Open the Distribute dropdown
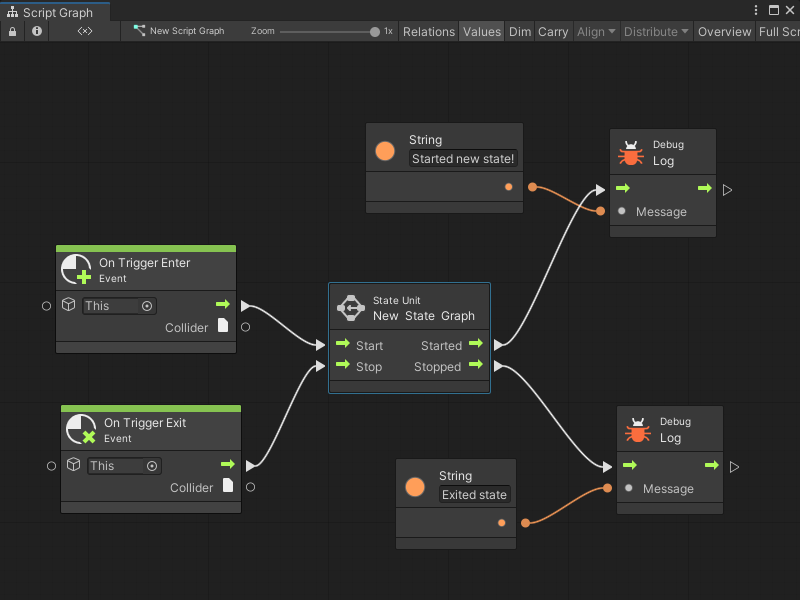This screenshot has height=600, width=800. (x=655, y=31)
